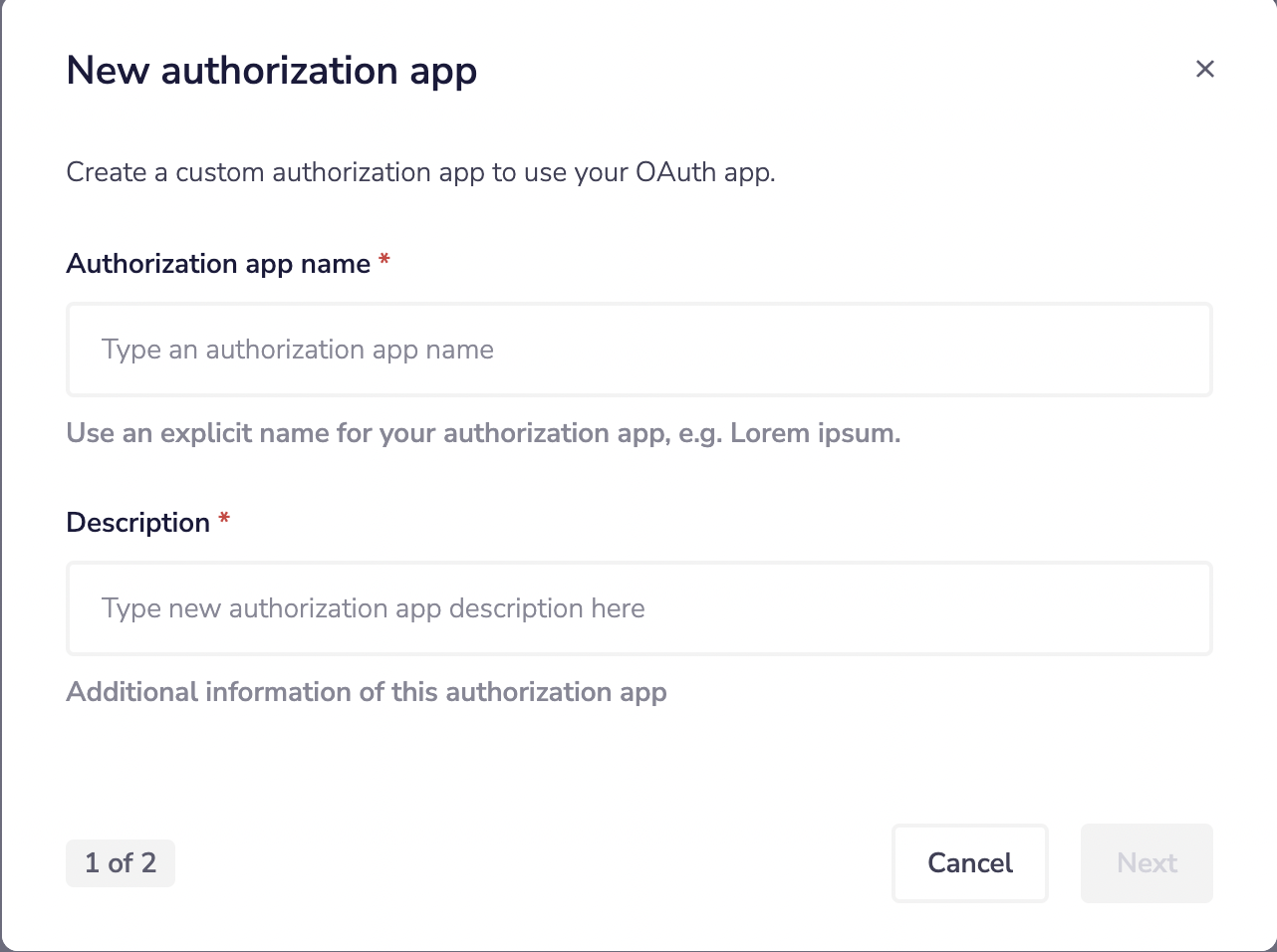The width and height of the screenshot is (1277, 952).
Task: Click inside the authorization app name field
Action: pyautogui.click(x=638, y=350)
